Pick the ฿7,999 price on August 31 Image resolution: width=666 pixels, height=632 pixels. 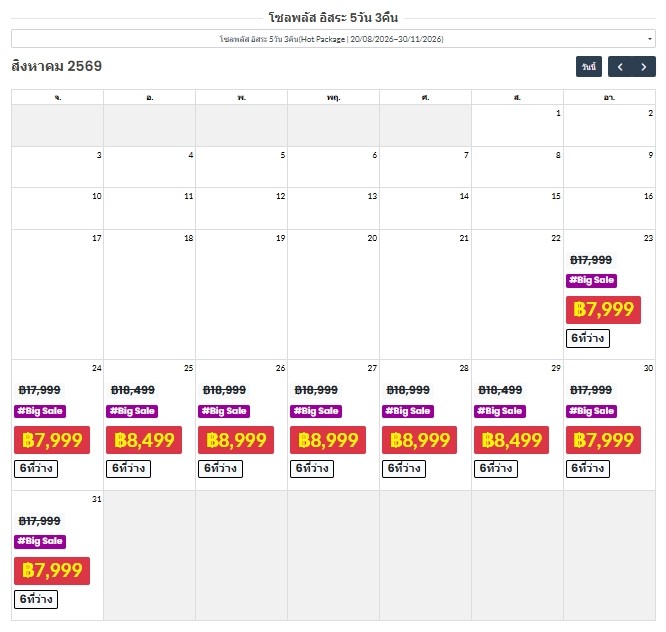(x=52, y=571)
